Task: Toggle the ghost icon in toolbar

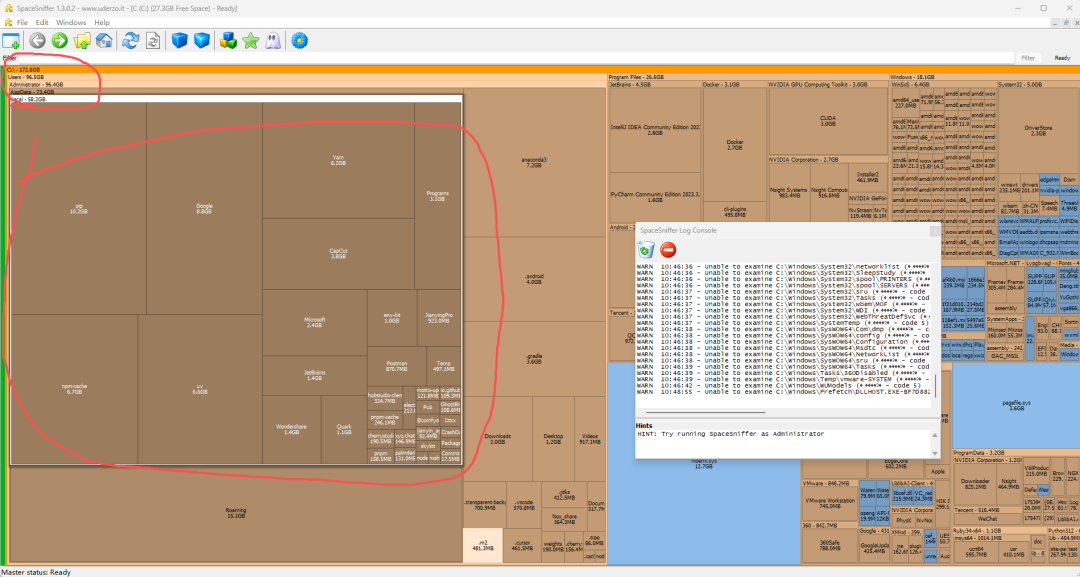Action: pos(273,41)
